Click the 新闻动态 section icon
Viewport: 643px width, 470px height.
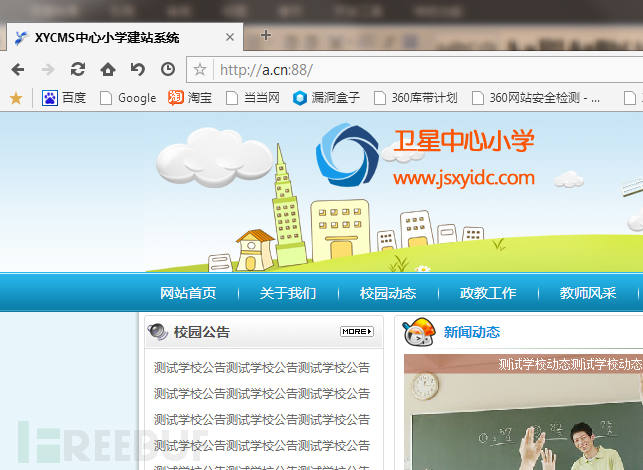(x=419, y=332)
